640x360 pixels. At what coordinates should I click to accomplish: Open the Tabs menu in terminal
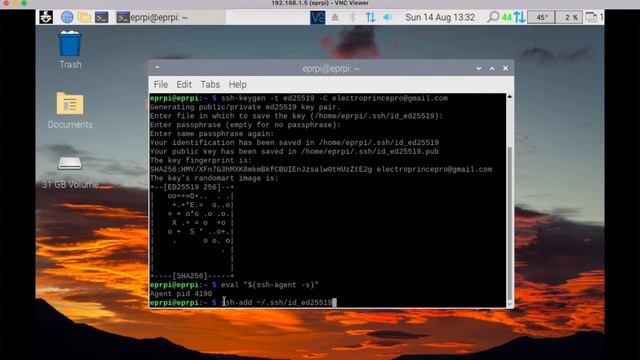pyautogui.click(x=210, y=84)
